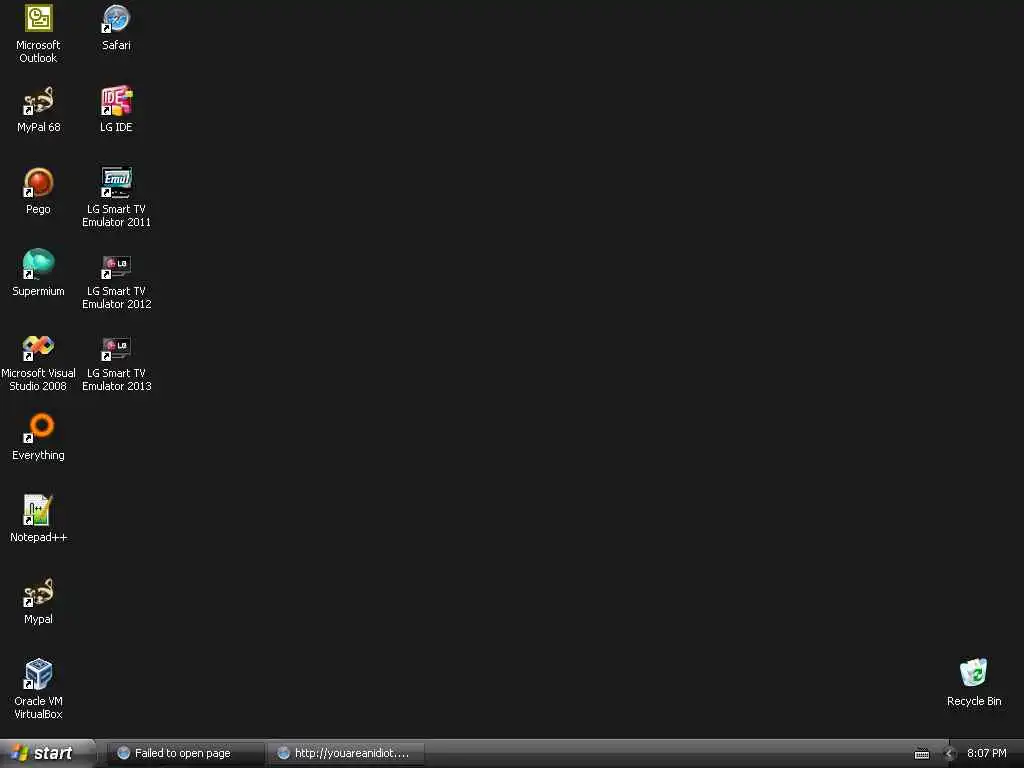The height and width of the screenshot is (768, 1024).
Task: Click the keyboard tray icon
Action: tap(922, 754)
